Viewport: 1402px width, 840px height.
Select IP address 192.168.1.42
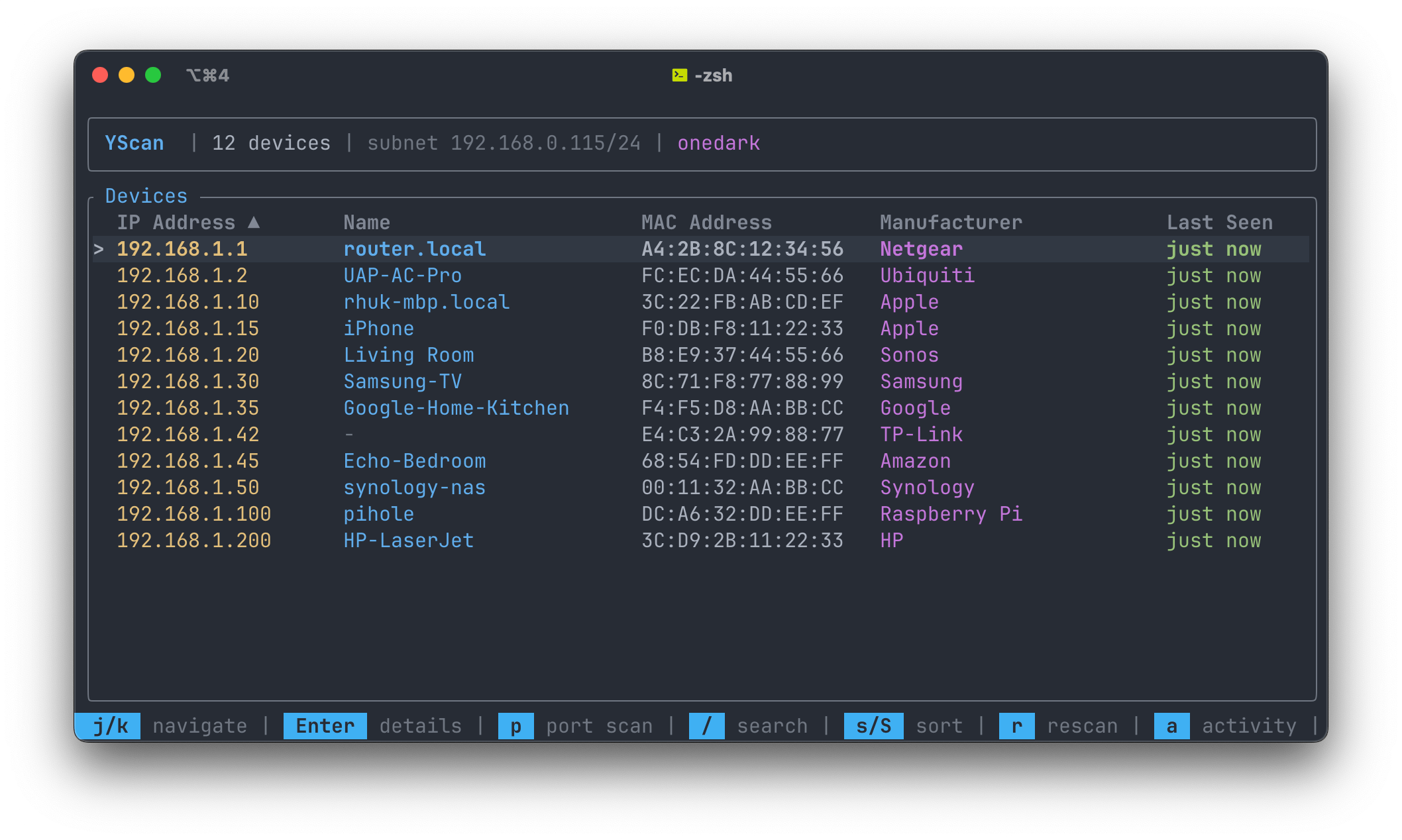[188, 435]
